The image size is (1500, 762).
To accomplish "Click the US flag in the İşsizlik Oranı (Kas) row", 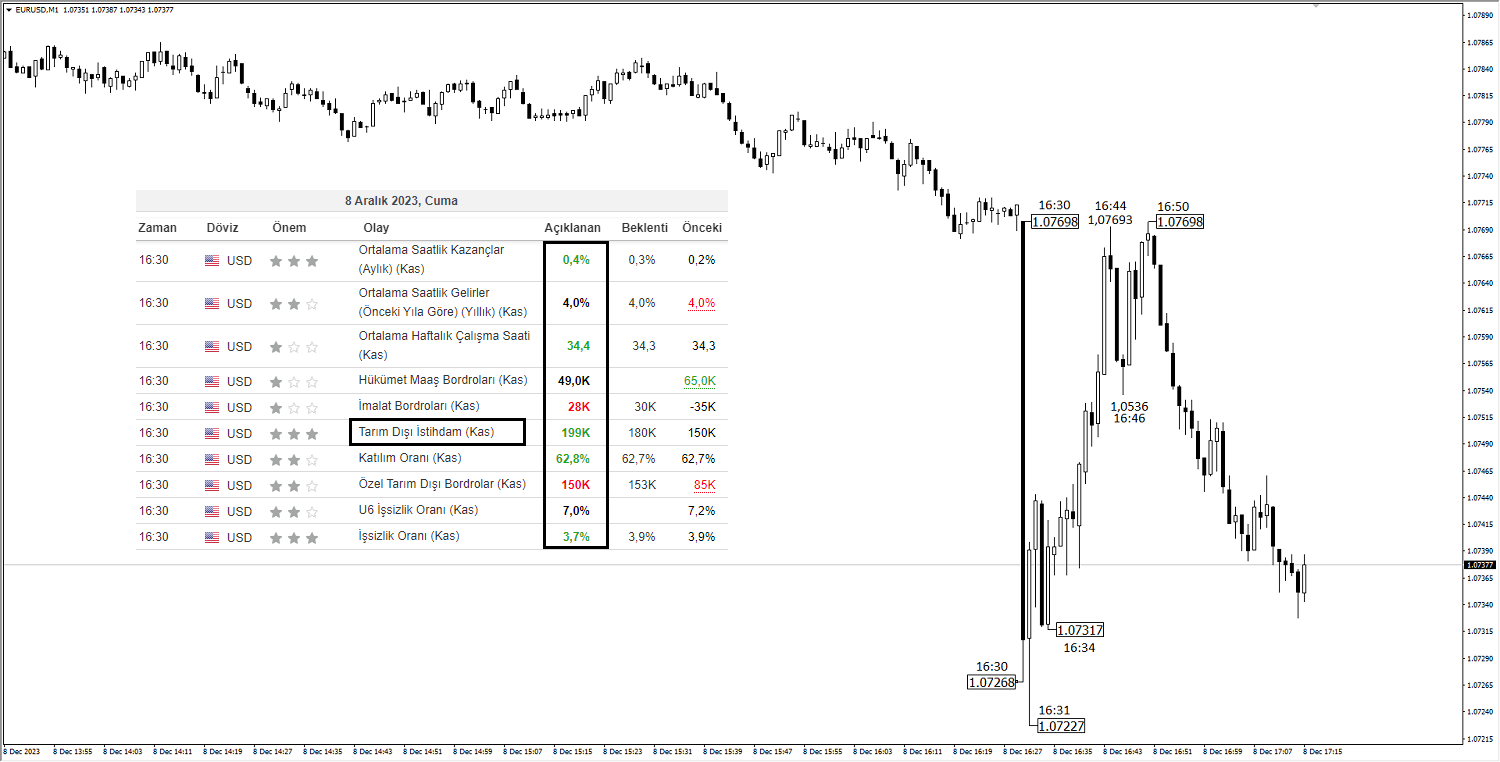I will (x=212, y=538).
